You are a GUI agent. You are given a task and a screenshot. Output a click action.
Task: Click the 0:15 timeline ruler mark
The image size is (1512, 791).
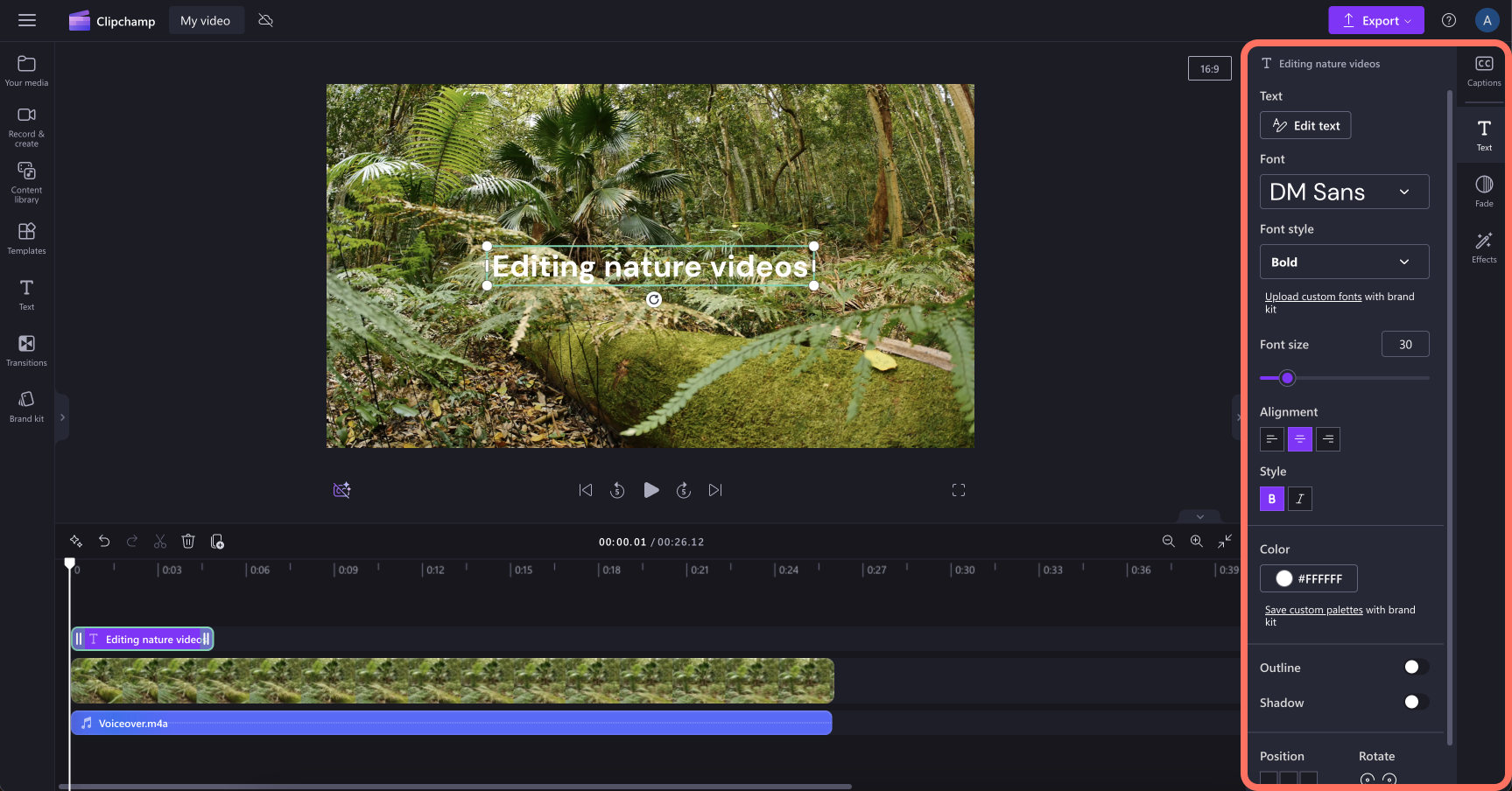pos(523,570)
